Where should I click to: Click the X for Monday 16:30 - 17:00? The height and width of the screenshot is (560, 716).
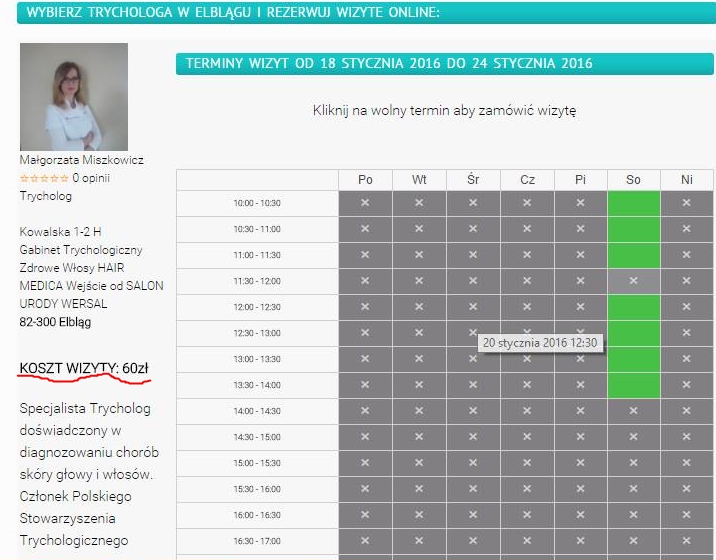click(365, 541)
